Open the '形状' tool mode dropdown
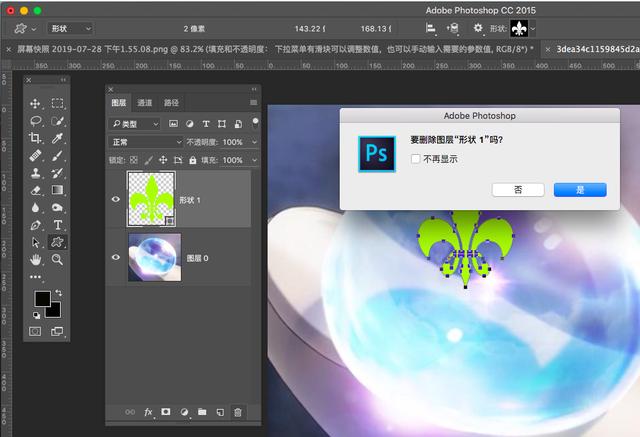The image size is (640, 437). [71, 29]
